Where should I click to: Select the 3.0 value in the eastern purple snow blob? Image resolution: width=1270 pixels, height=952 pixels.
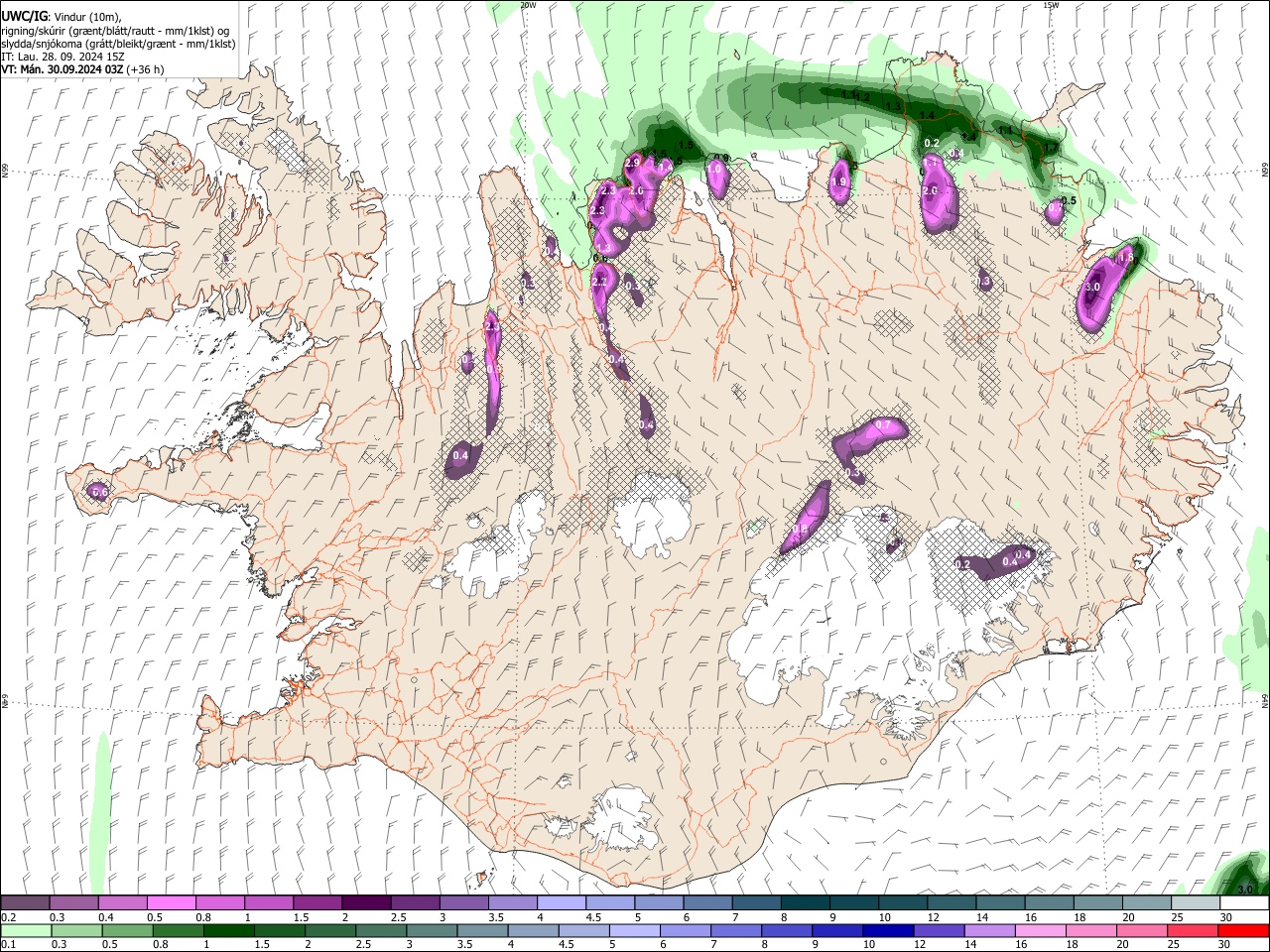pos(1092,287)
